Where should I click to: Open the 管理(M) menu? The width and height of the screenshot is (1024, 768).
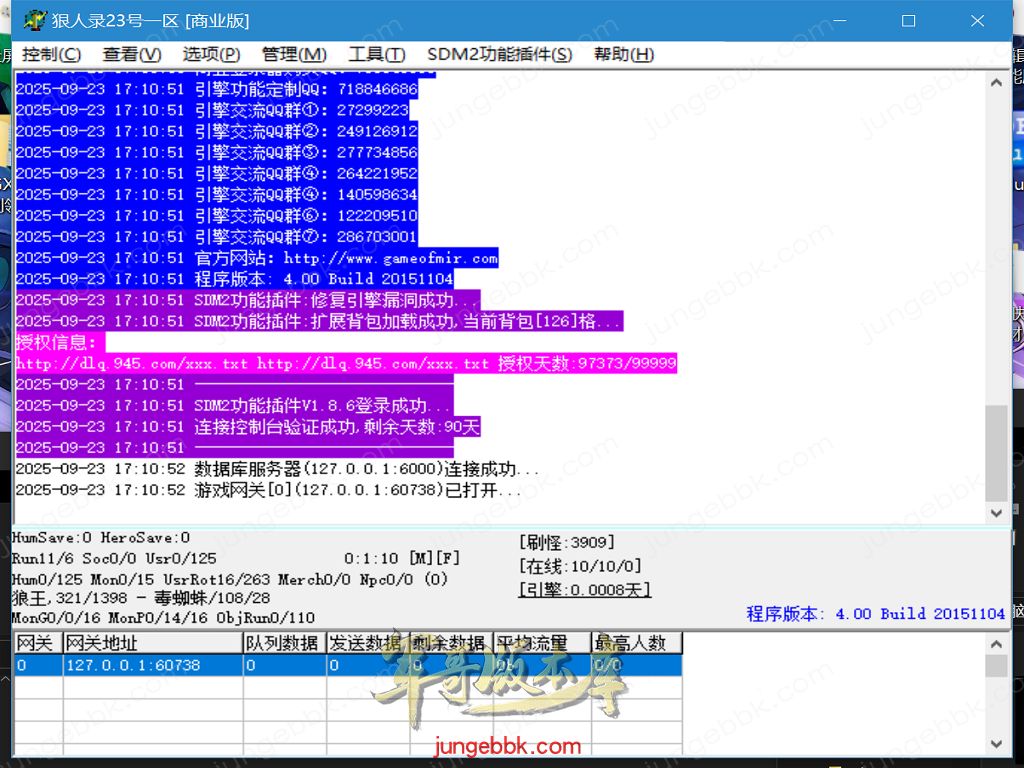pyautogui.click(x=294, y=54)
